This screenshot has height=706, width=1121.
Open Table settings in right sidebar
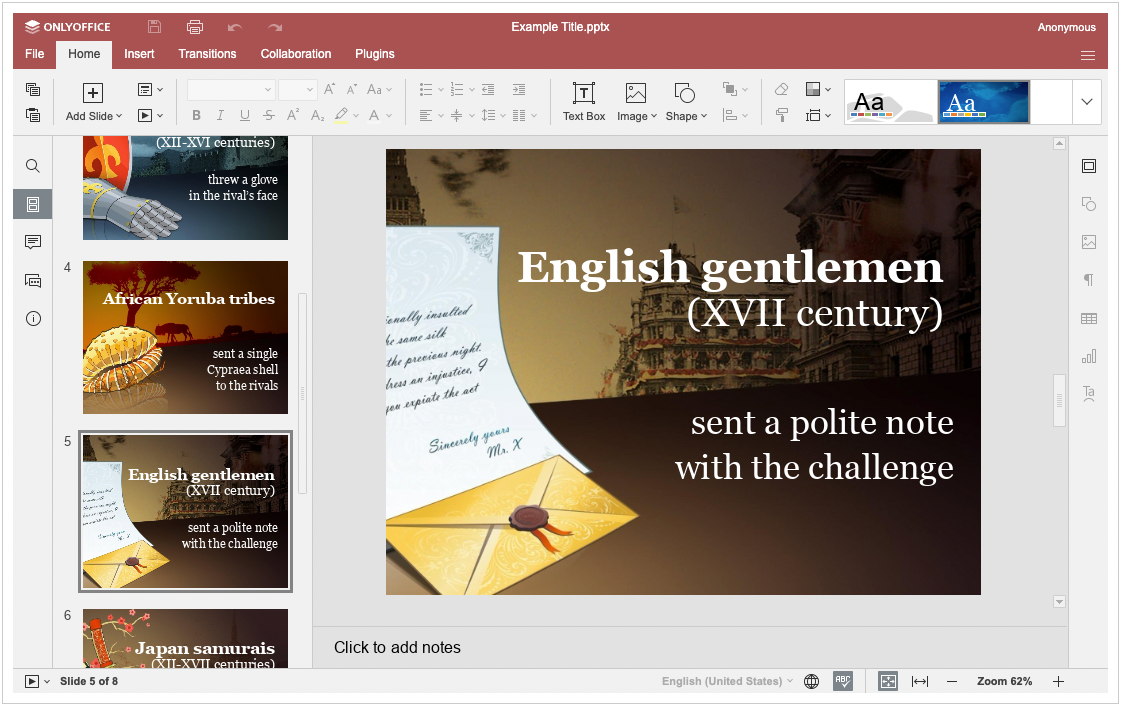pyautogui.click(x=1089, y=318)
